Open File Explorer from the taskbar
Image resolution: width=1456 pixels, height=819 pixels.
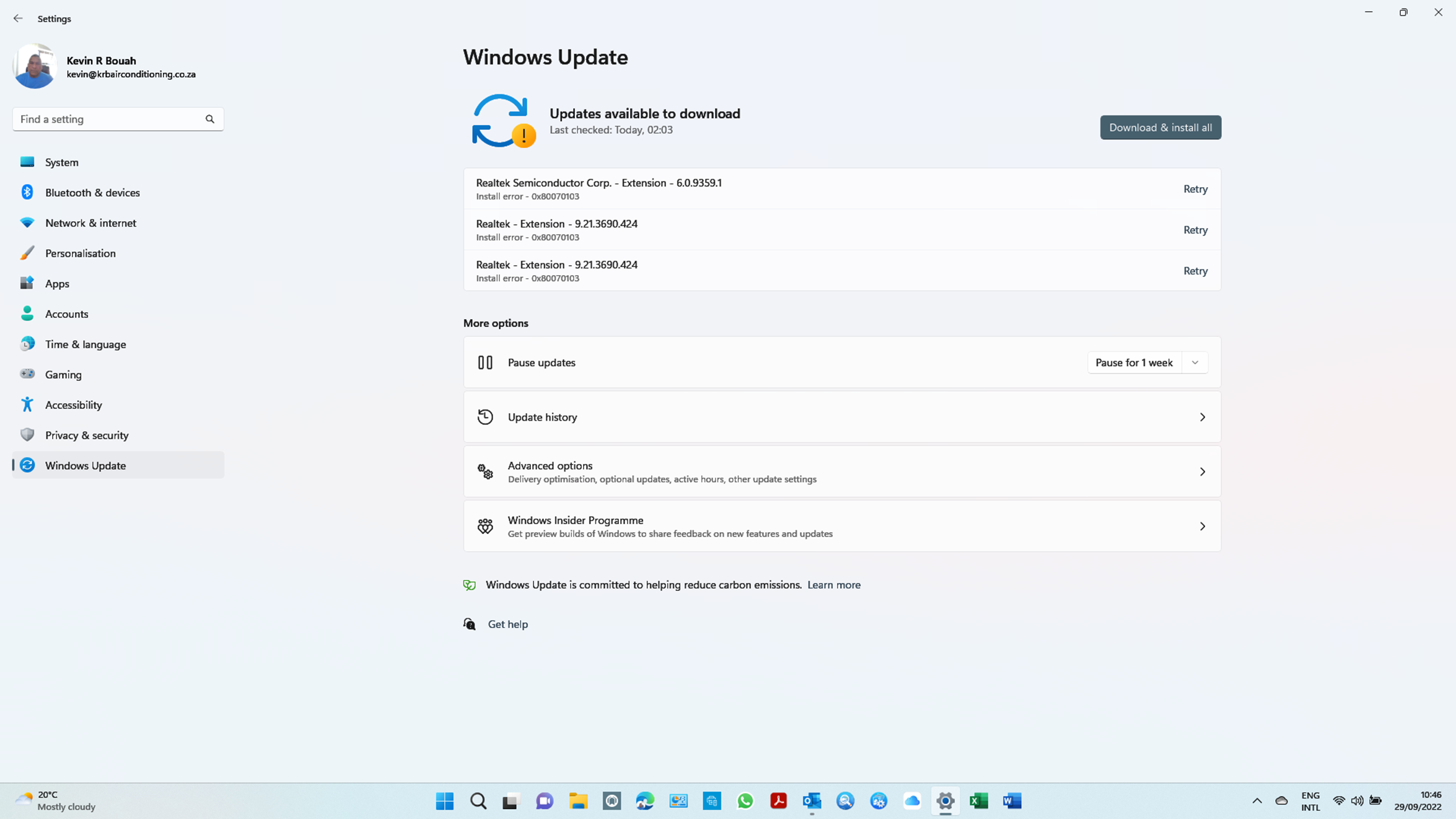point(578,800)
